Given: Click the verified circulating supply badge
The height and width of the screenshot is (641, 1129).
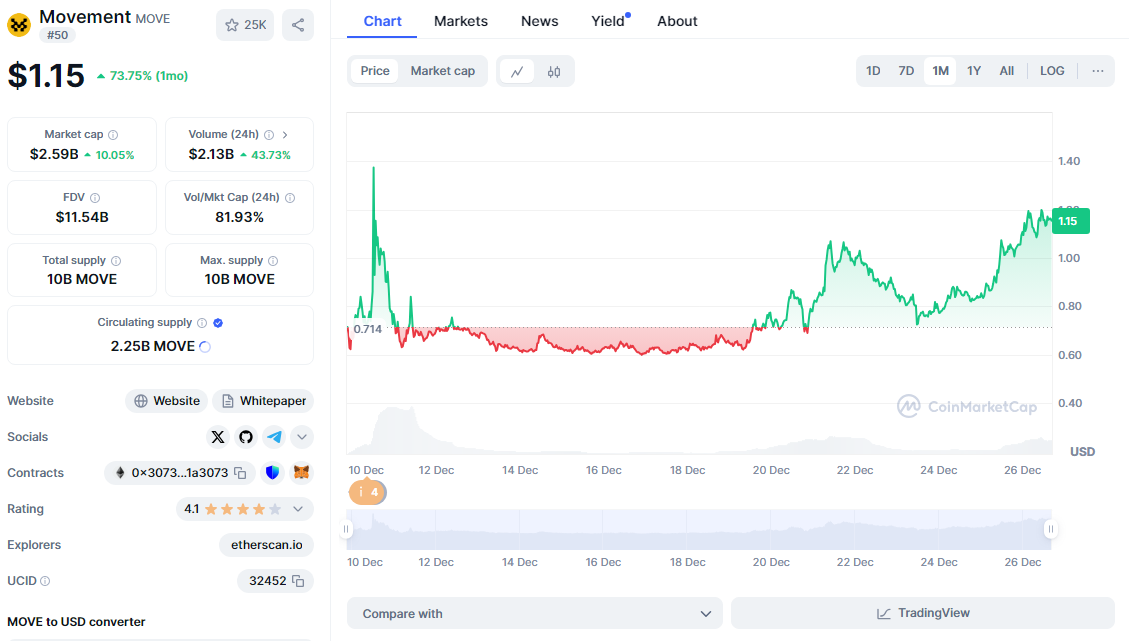Looking at the screenshot, I should [218, 323].
